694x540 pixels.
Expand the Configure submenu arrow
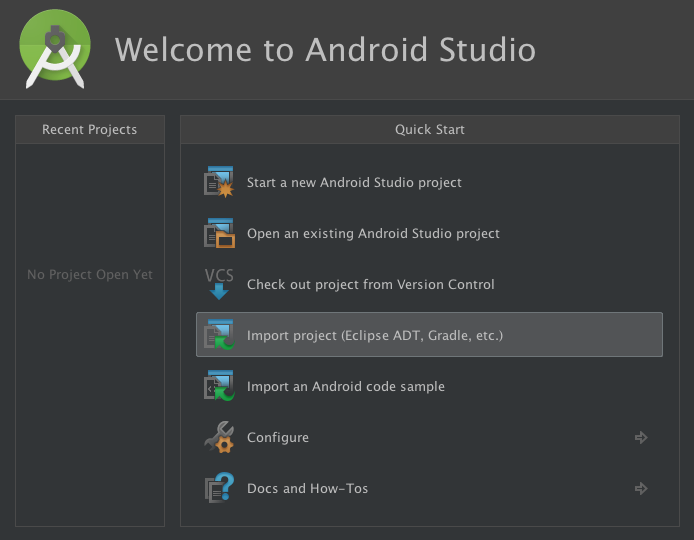point(641,437)
